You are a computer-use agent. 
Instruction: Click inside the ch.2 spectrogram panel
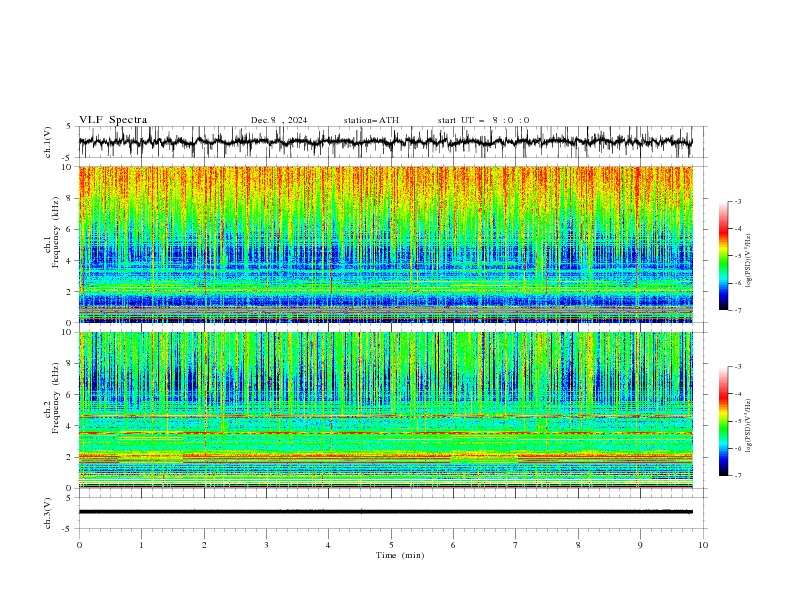385,410
